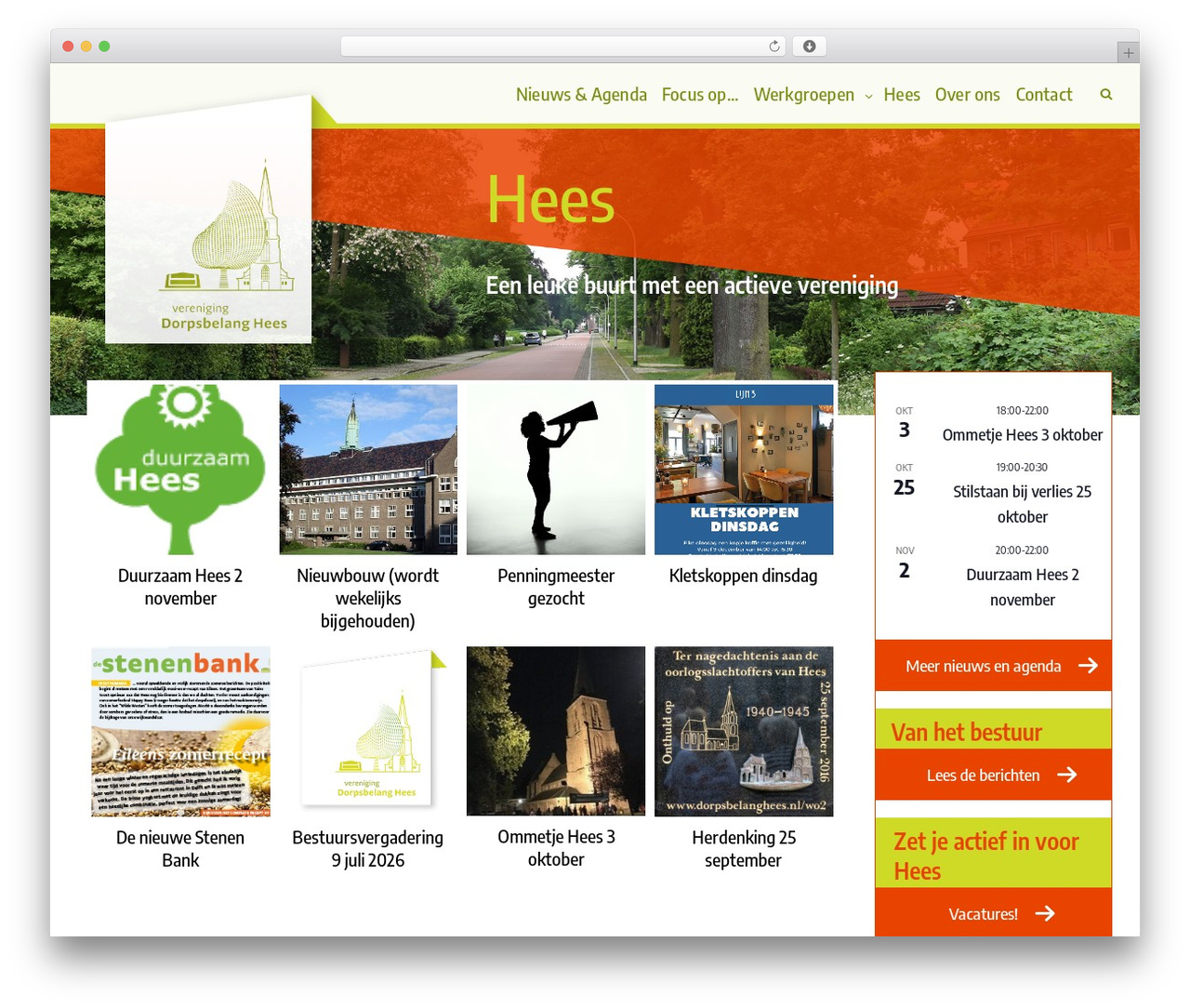Click the Vacatures! button

coord(993,913)
